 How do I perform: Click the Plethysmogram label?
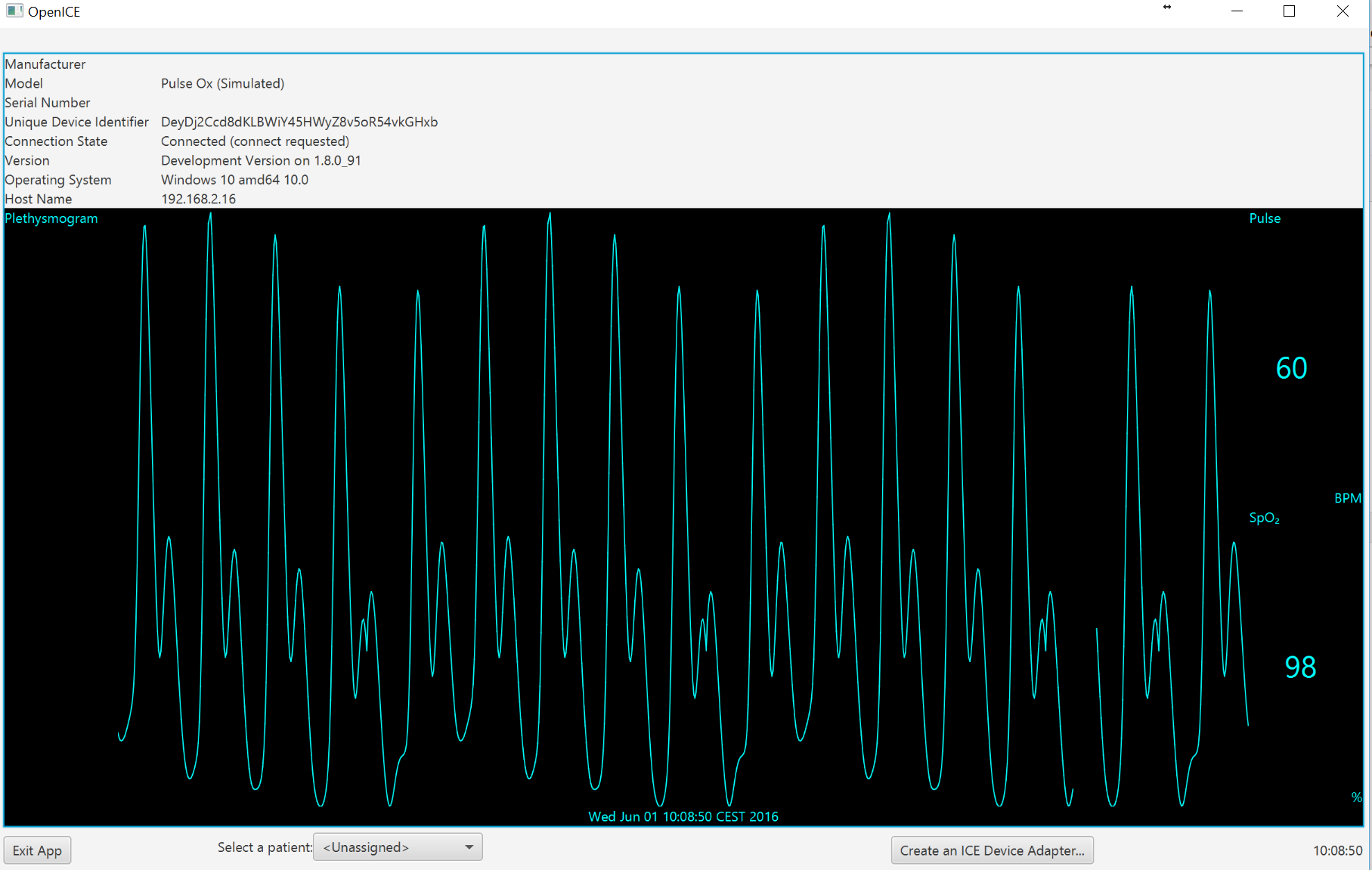pyautogui.click(x=51, y=218)
